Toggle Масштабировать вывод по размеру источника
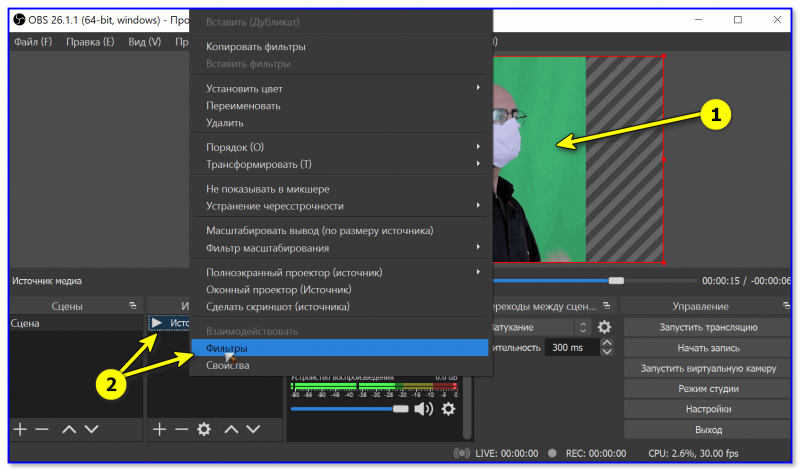Viewport: 800px width, 471px height. coord(340,231)
